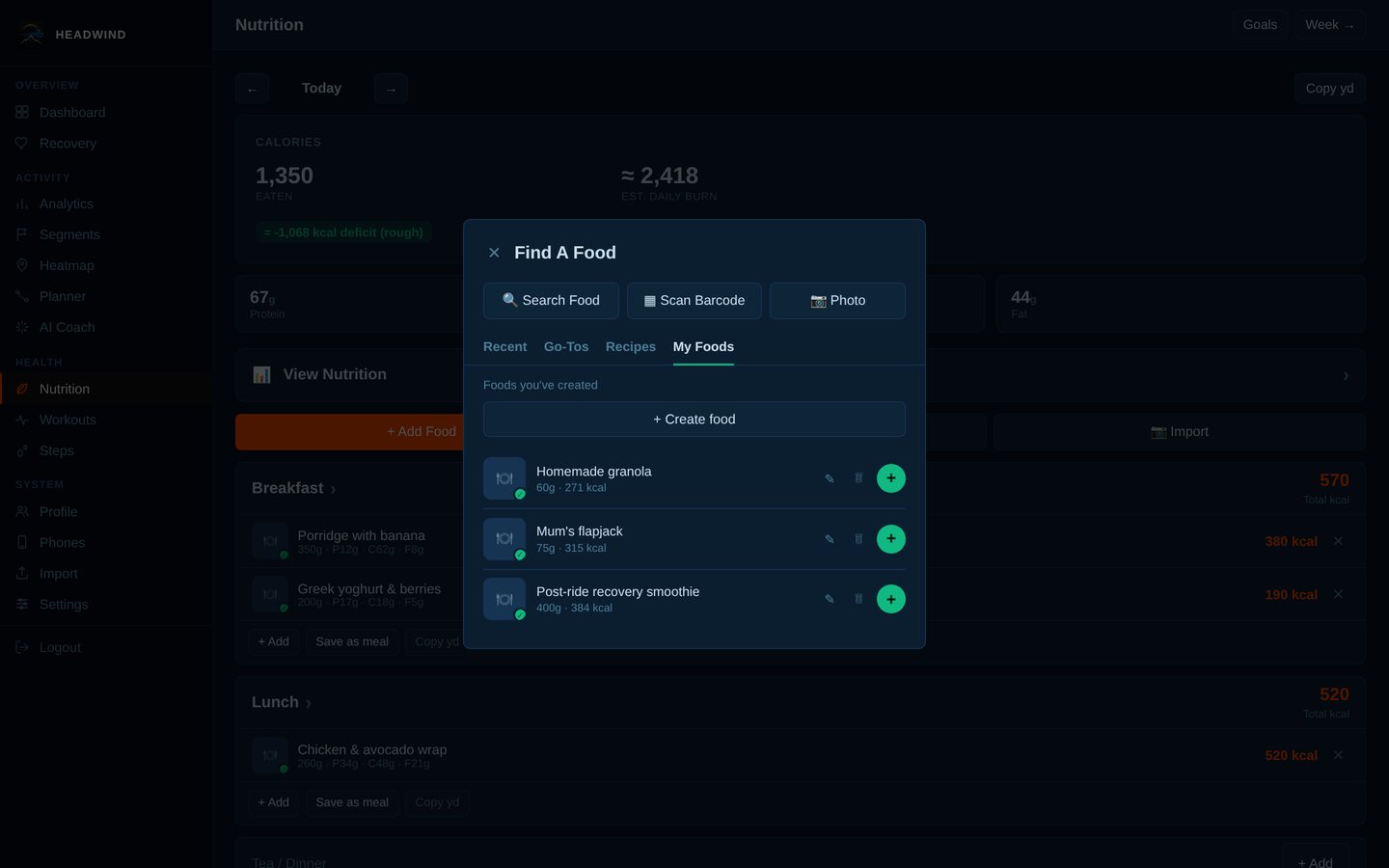This screenshot has height=868, width=1389.
Task: Switch to the Go-Tos tab
Action: click(566, 347)
